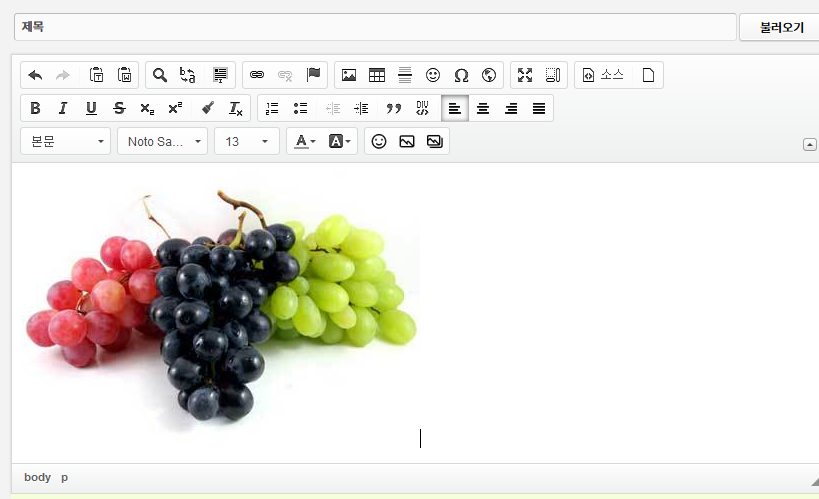Viewport: 819px width, 499px height.
Task: Maximize the editor to fullscreen
Action: click(x=525, y=75)
